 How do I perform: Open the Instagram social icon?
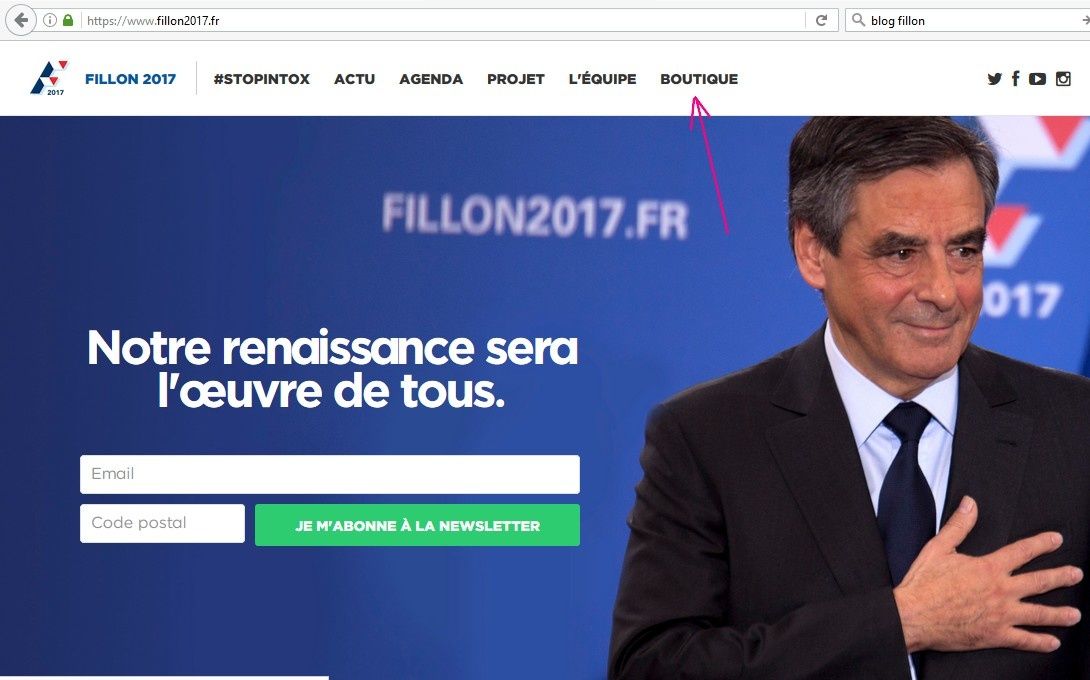(x=1063, y=79)
